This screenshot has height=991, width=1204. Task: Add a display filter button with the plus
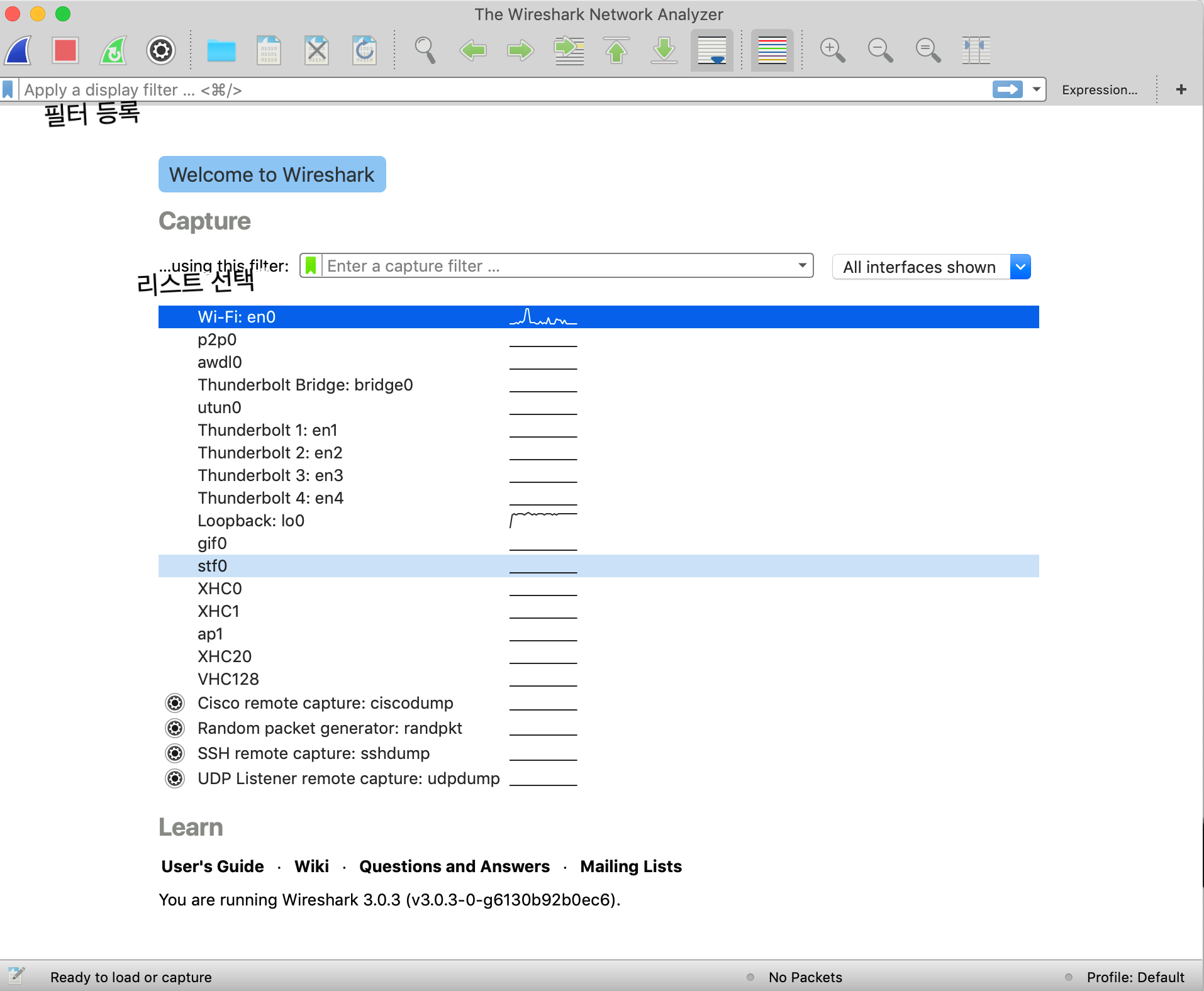(1181, 89)
